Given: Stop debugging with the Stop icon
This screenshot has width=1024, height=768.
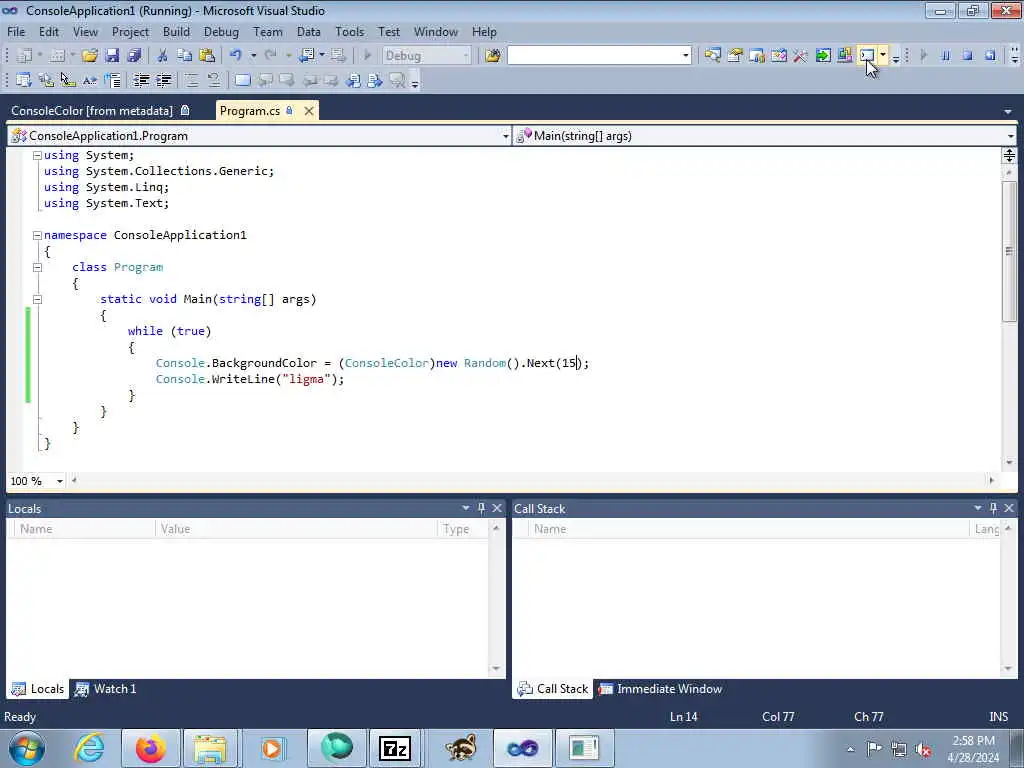Looking at the screenshot, I should [967, 56].
